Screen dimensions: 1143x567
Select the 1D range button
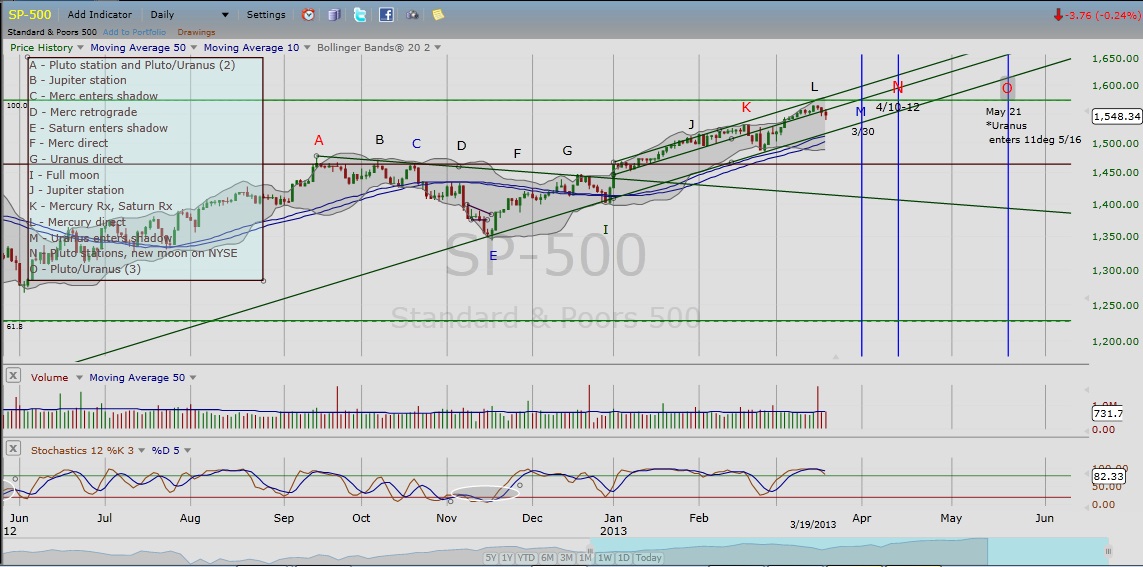click(x=623, y=558)
